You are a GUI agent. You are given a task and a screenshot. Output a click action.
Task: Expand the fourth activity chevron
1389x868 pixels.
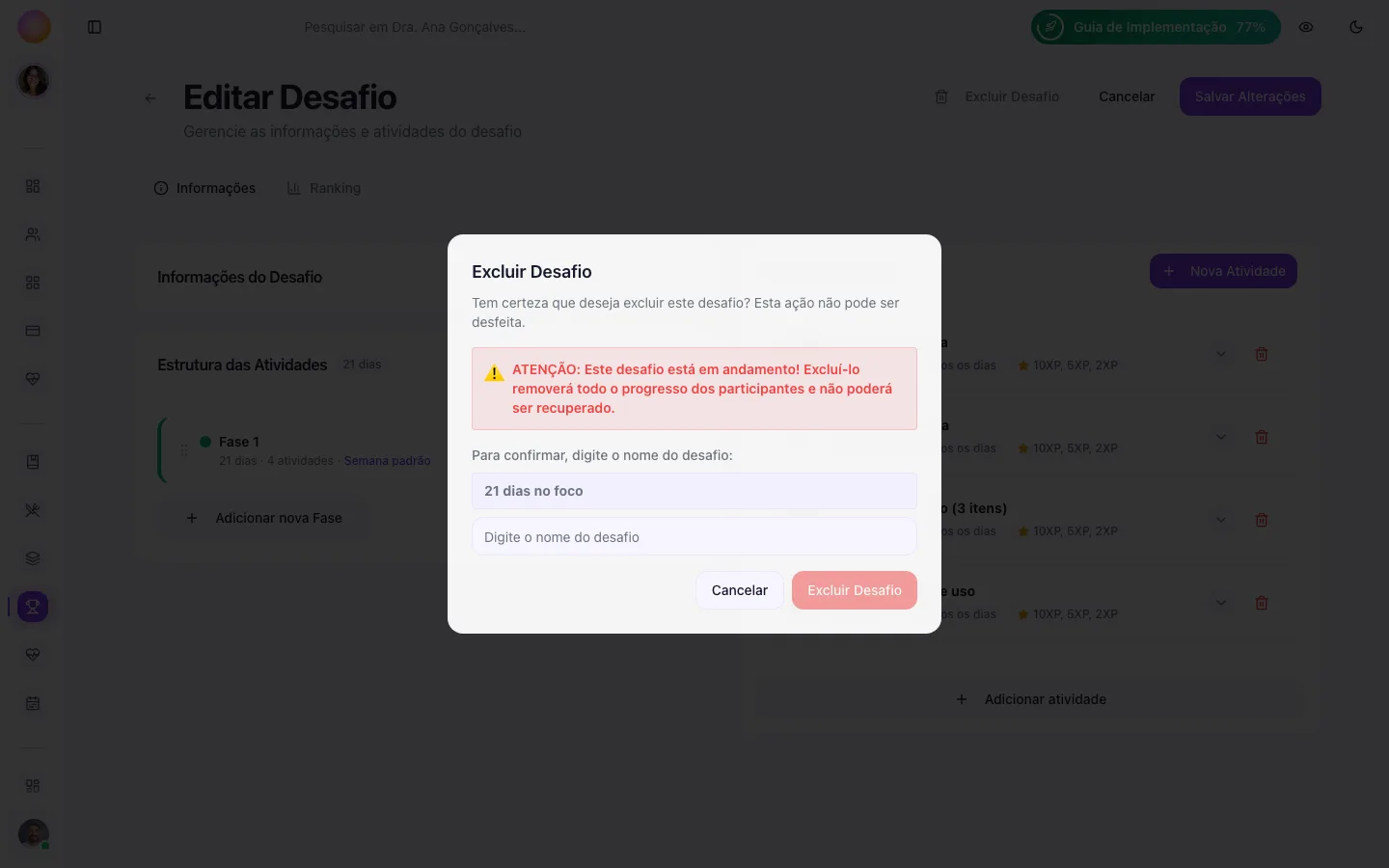[x=1221, y=603]
